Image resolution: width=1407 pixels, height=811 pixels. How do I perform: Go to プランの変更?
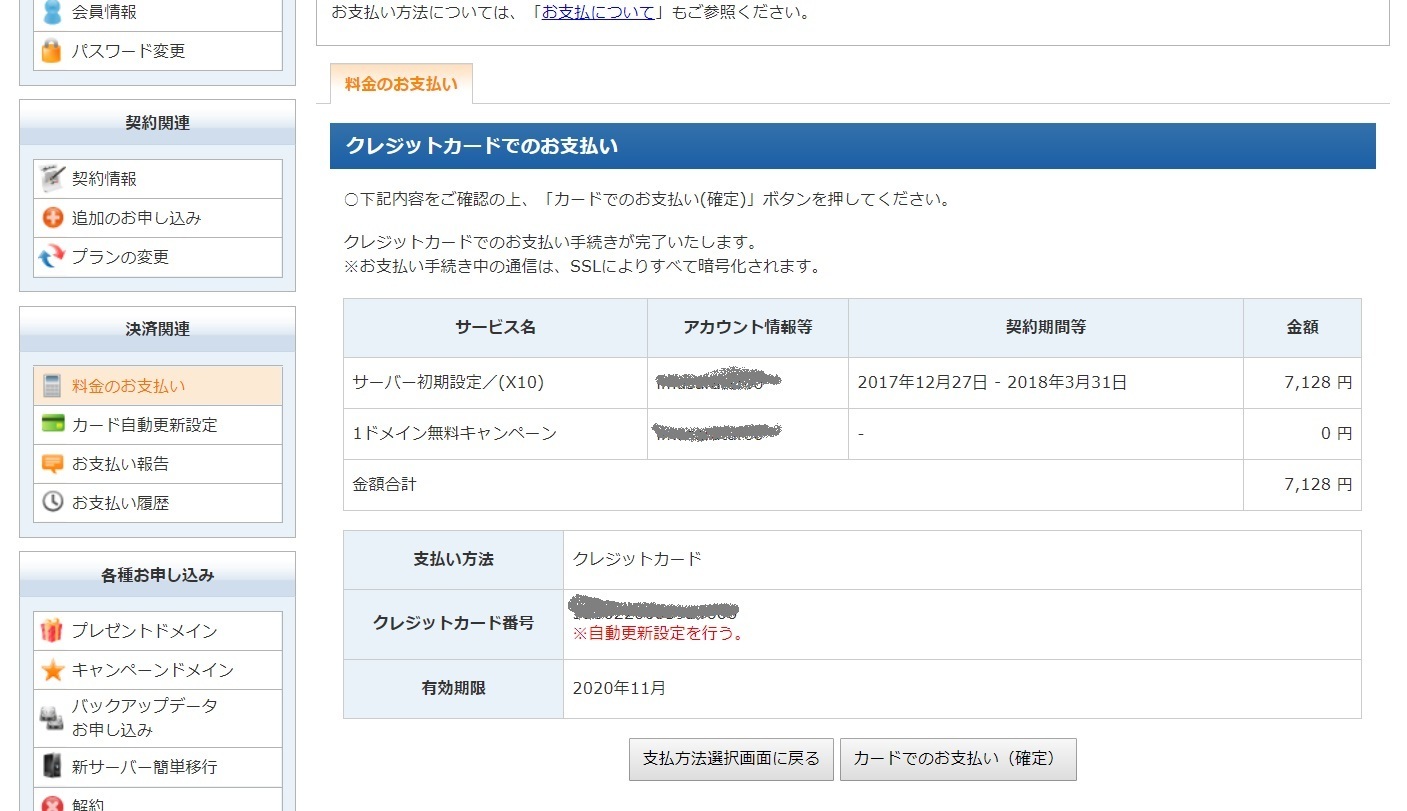click(x=158, y=257)
